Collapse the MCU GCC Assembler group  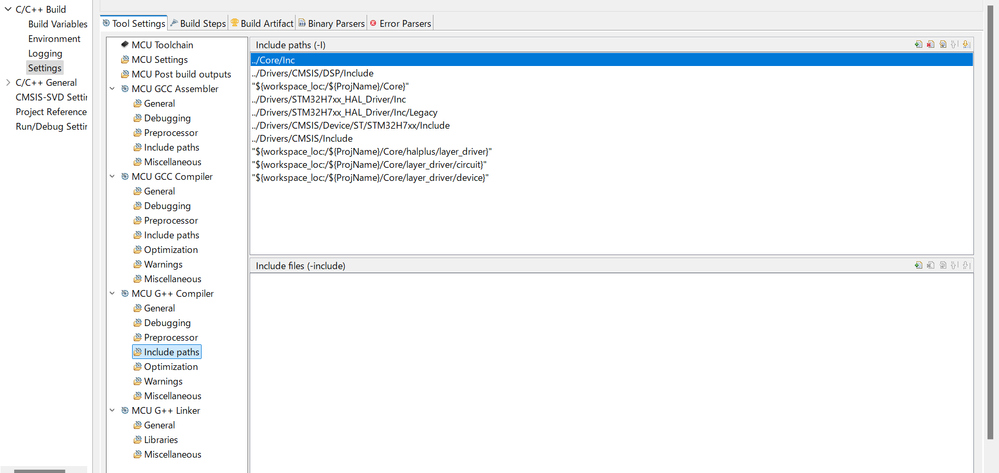click(x=113, y=89)
